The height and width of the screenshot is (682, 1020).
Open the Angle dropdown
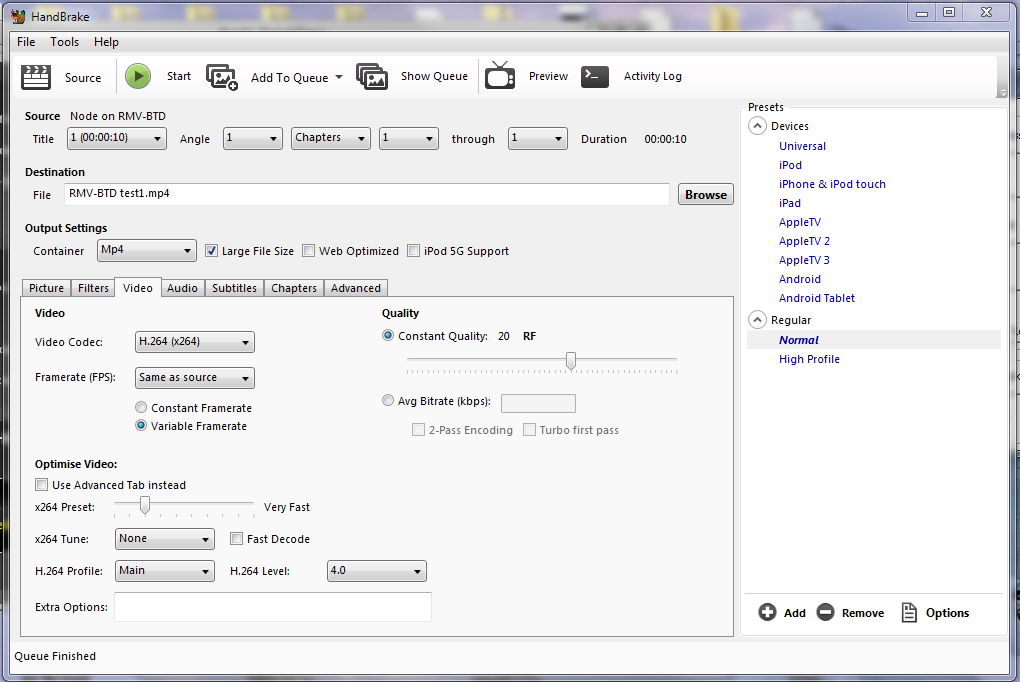252,138
